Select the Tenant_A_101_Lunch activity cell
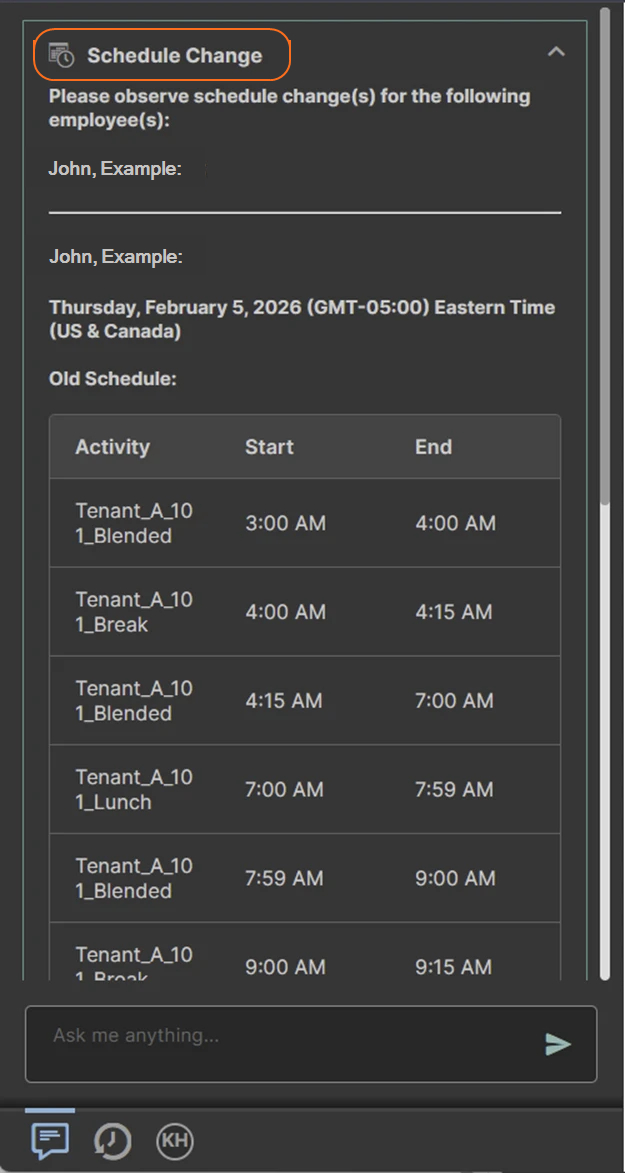This screenshot has height=1173, width=625. (x=134, y=789)
